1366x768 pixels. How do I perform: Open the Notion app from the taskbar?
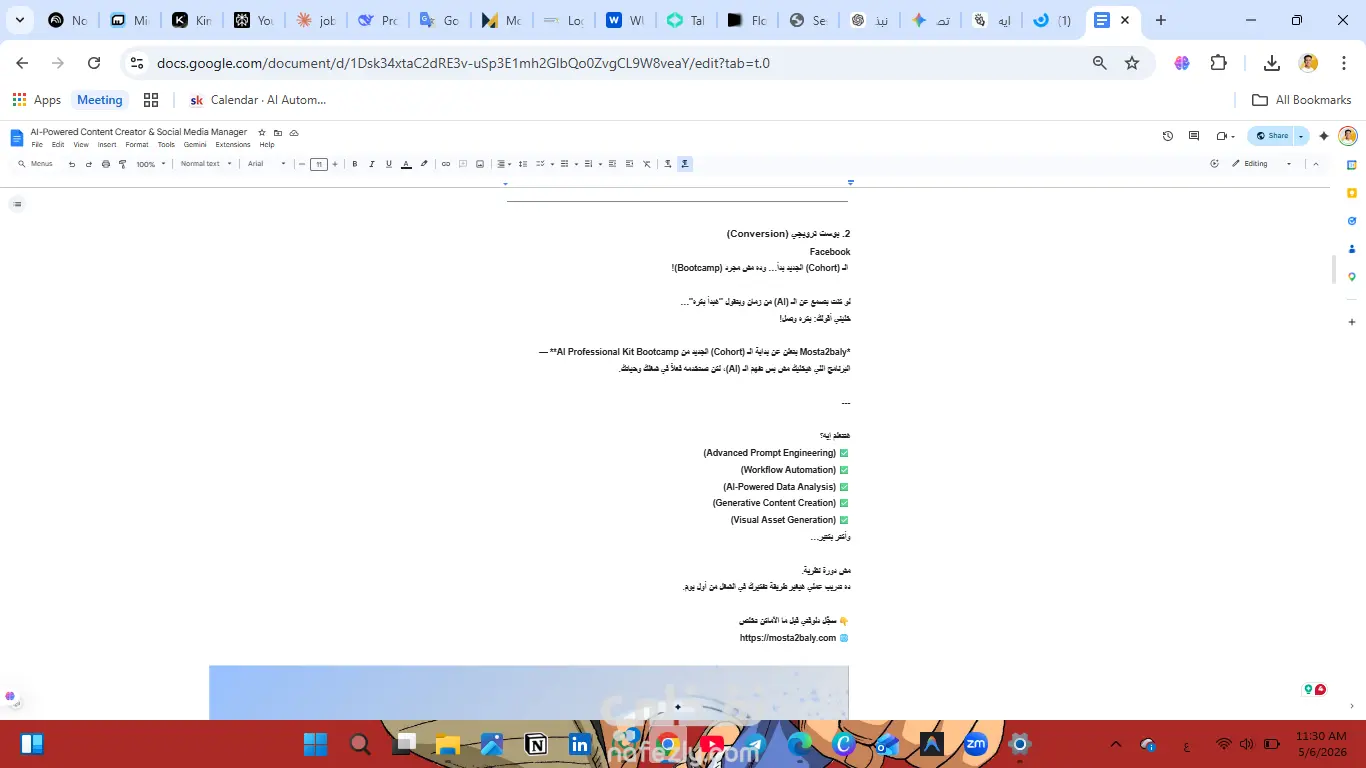tap(536, 744)
